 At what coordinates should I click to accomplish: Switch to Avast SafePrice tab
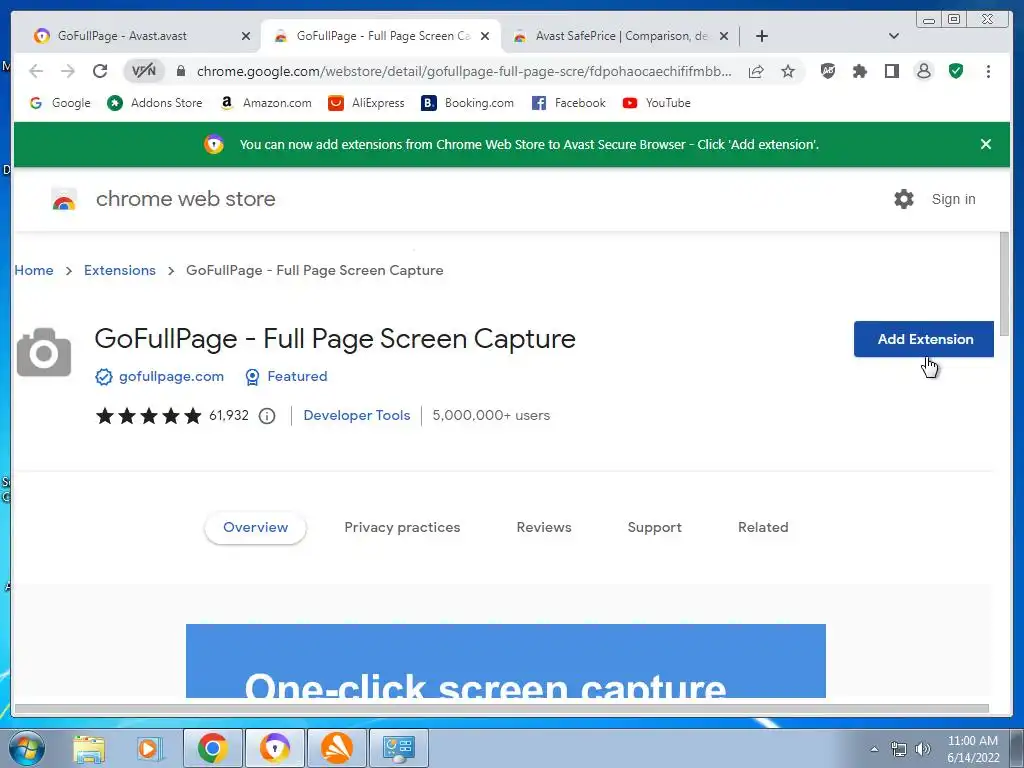(x=622, y=36)
